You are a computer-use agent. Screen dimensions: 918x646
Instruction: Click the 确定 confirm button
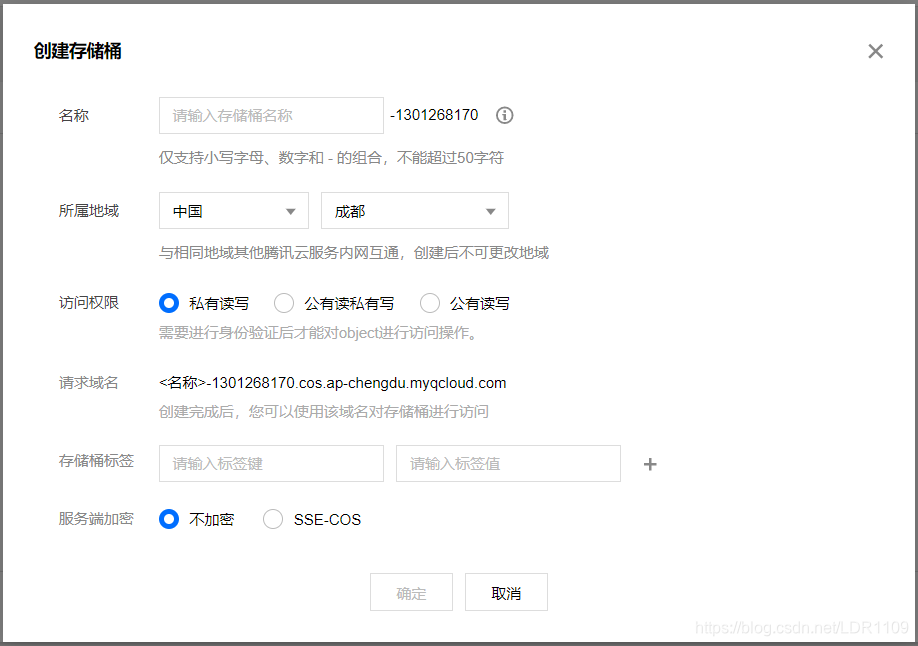[x=411, y=591]
